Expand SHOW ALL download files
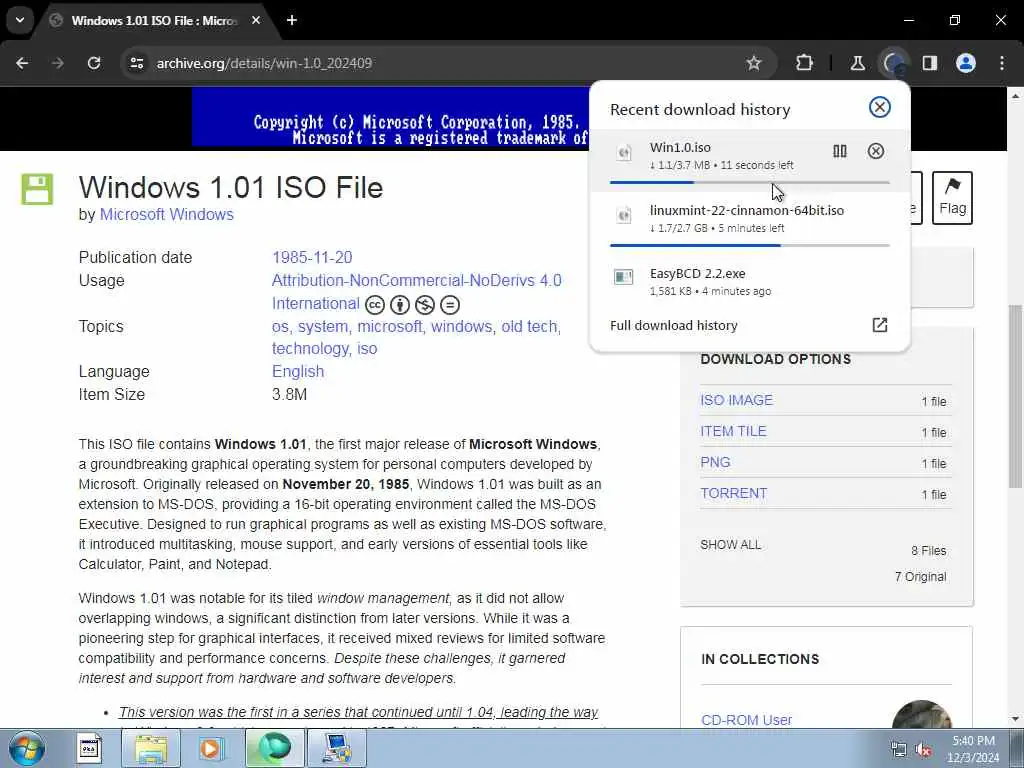 point(730,545)
